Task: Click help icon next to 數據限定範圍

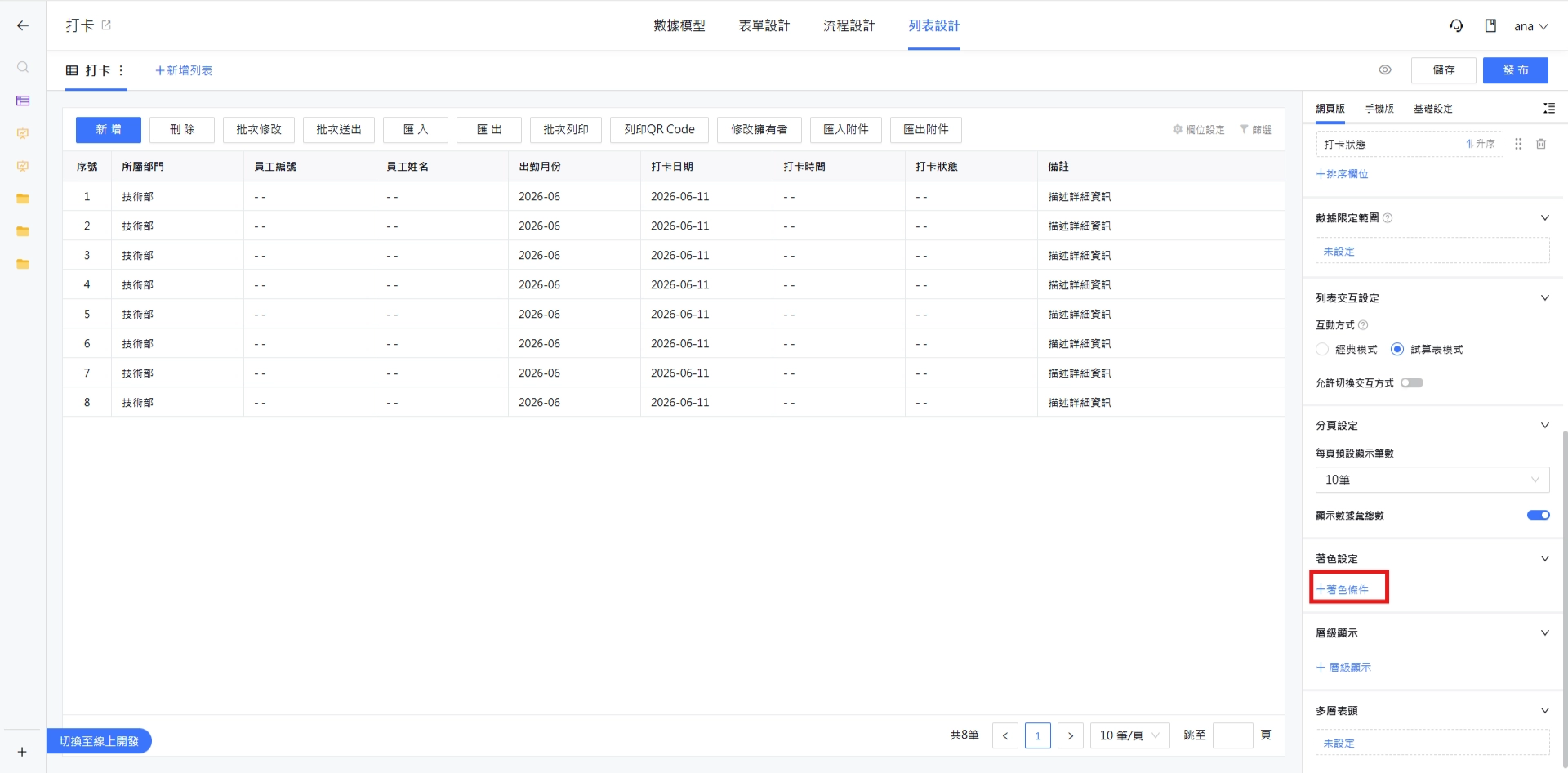Action: [1388, 217]
